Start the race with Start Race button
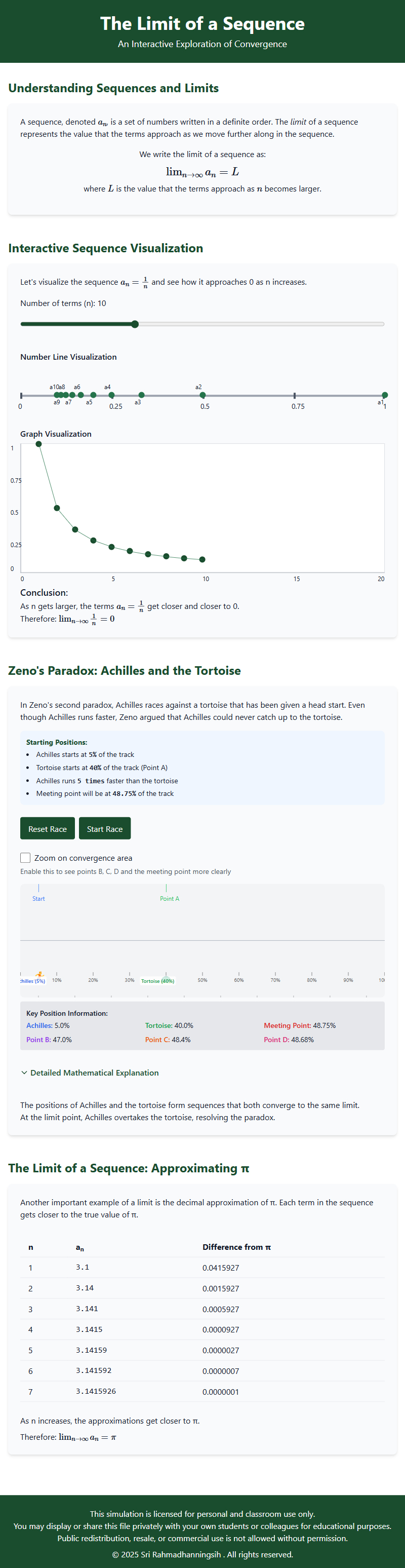Image resolution: width=405 pixels, height=1568 pixels. click(105, 828)
